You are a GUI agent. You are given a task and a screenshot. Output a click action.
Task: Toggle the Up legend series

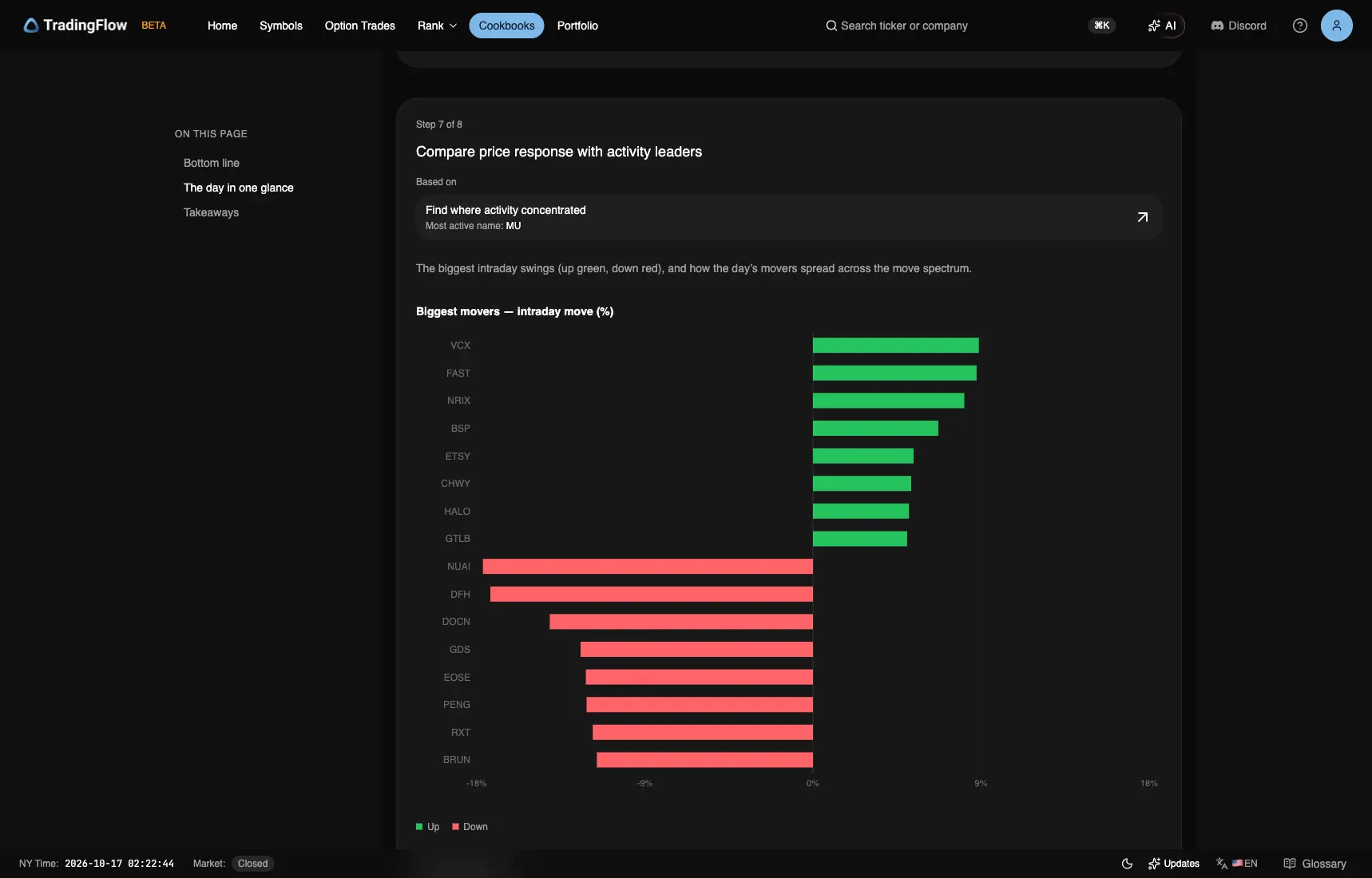click(x=428, y=827)
